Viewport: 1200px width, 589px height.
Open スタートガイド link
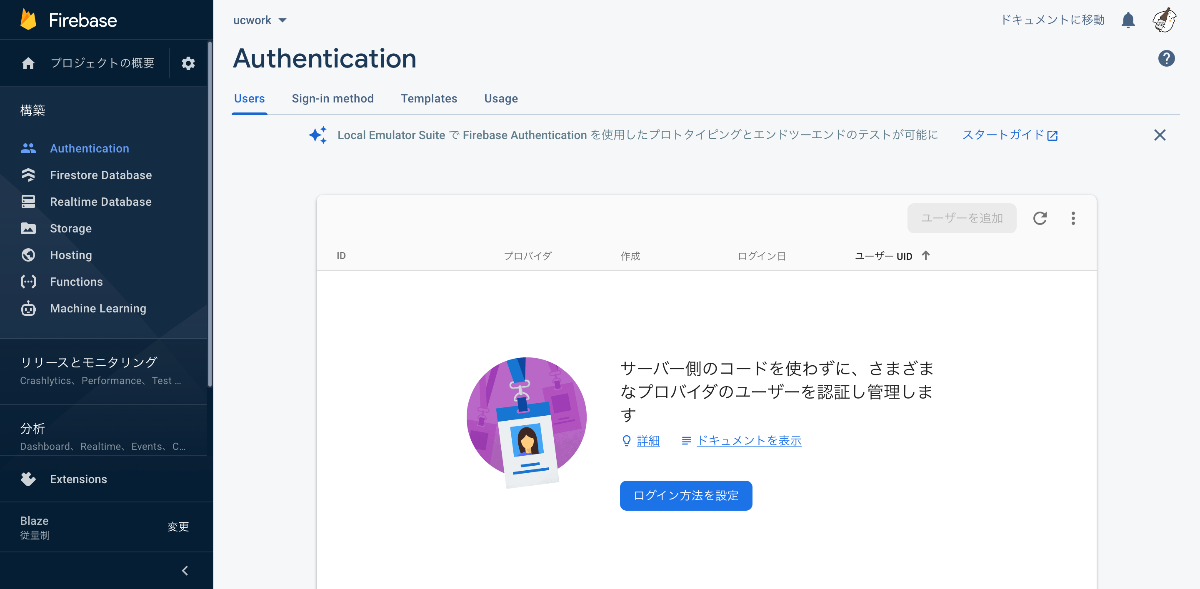(x=1010, y=135)
